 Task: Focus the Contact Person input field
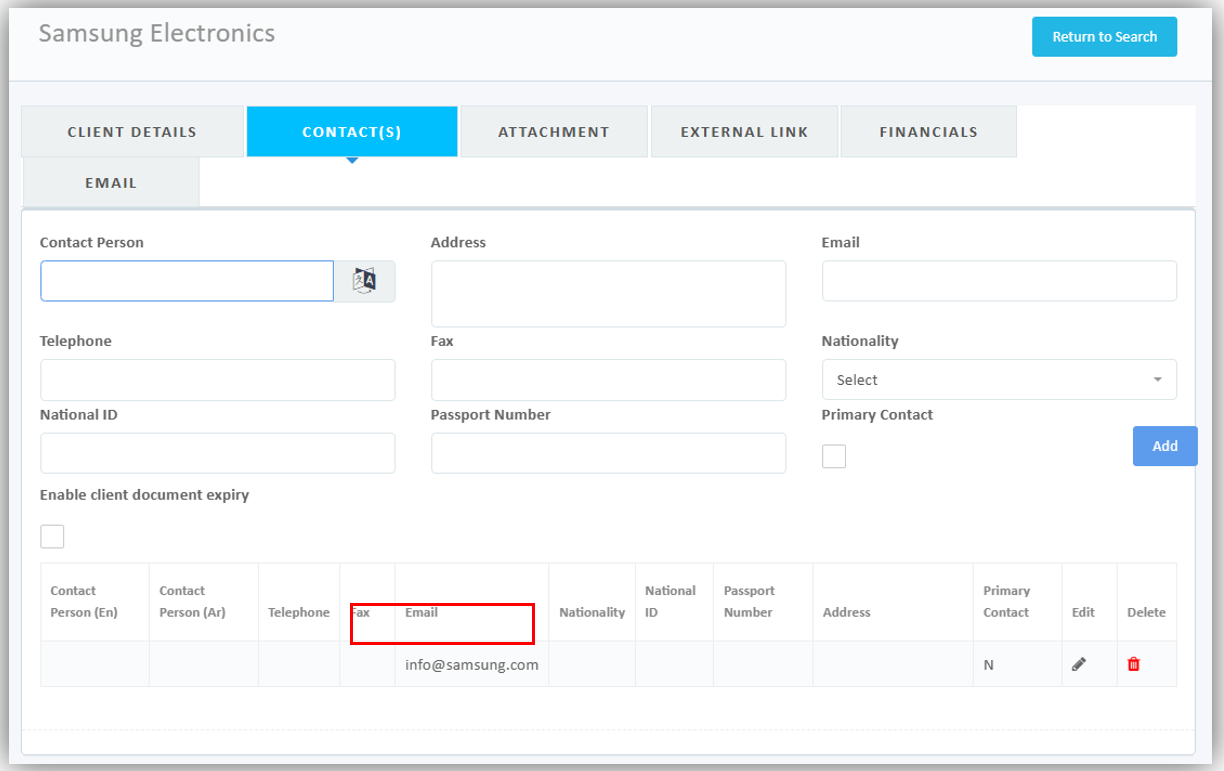(x=187, y=281)
